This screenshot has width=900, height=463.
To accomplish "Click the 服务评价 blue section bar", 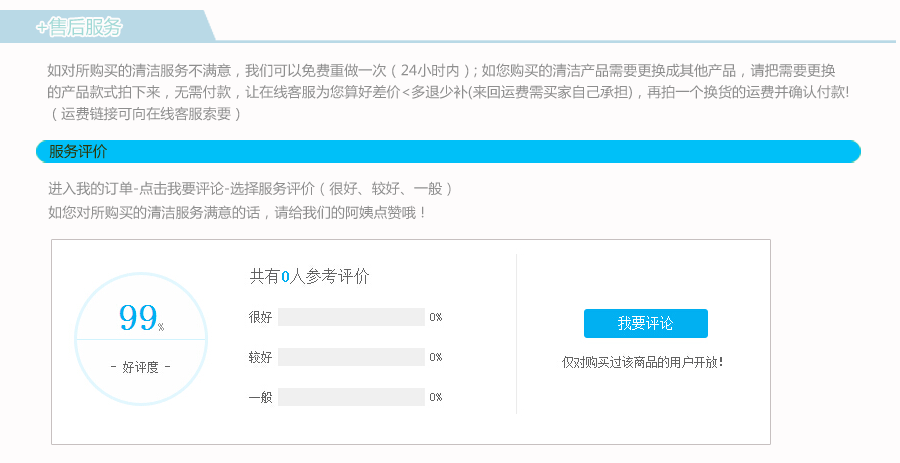I will (448, 152).
